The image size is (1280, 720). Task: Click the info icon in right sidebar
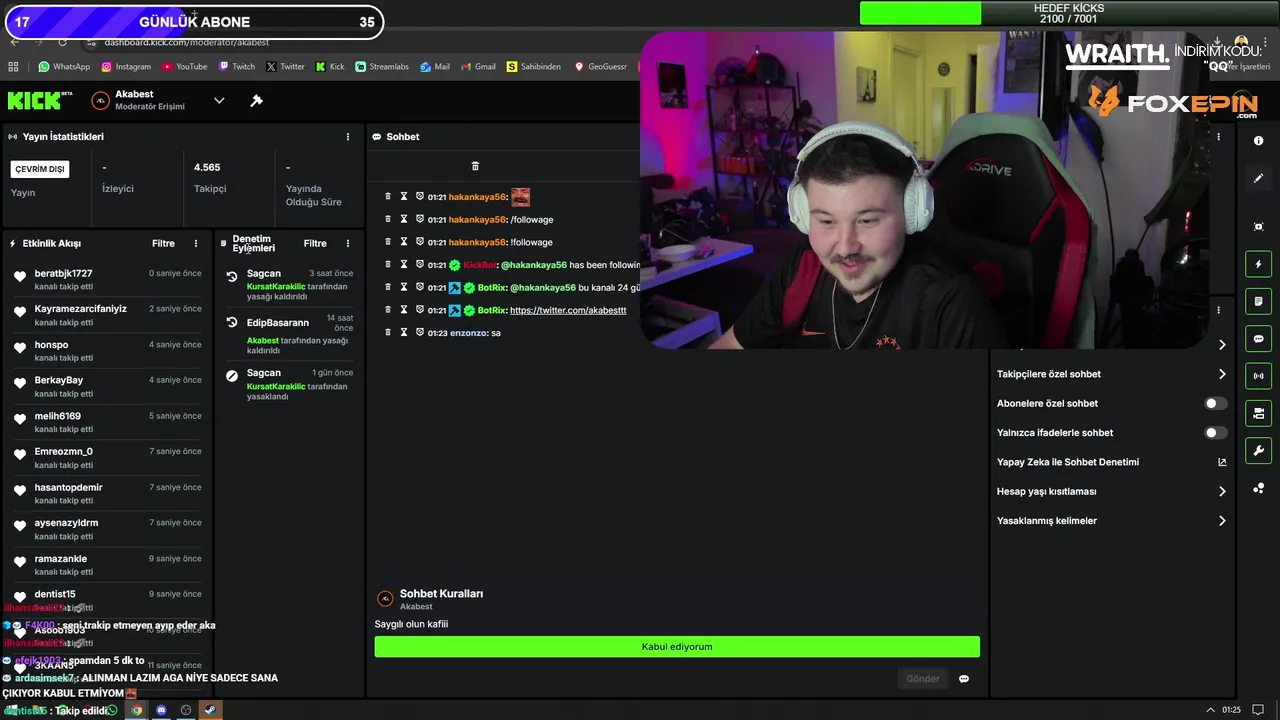(x=1258, y=141)
